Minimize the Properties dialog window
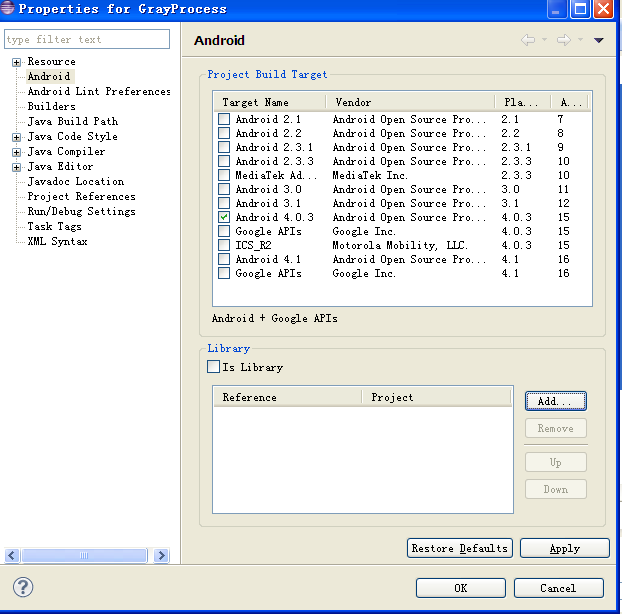Image resolution: width=622 pixels, height=614 pixels. (x=557, y=9)
